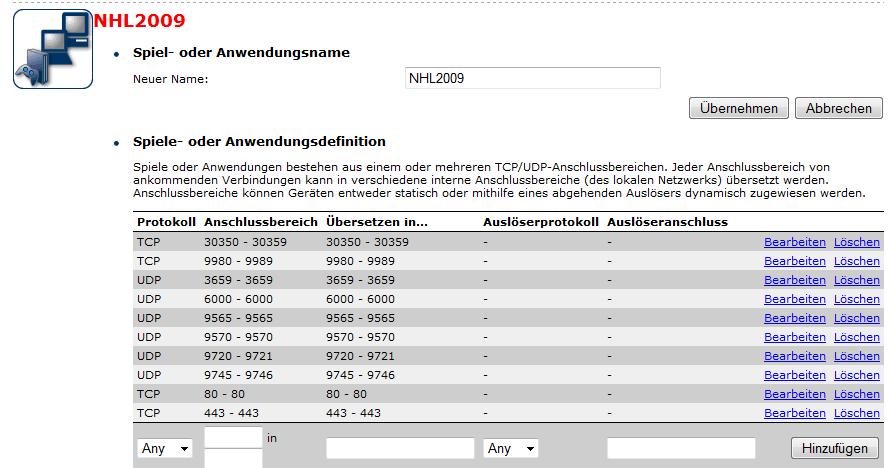Delete the TCP 30350 - 30359 rule via Löschen

point(857,242)
